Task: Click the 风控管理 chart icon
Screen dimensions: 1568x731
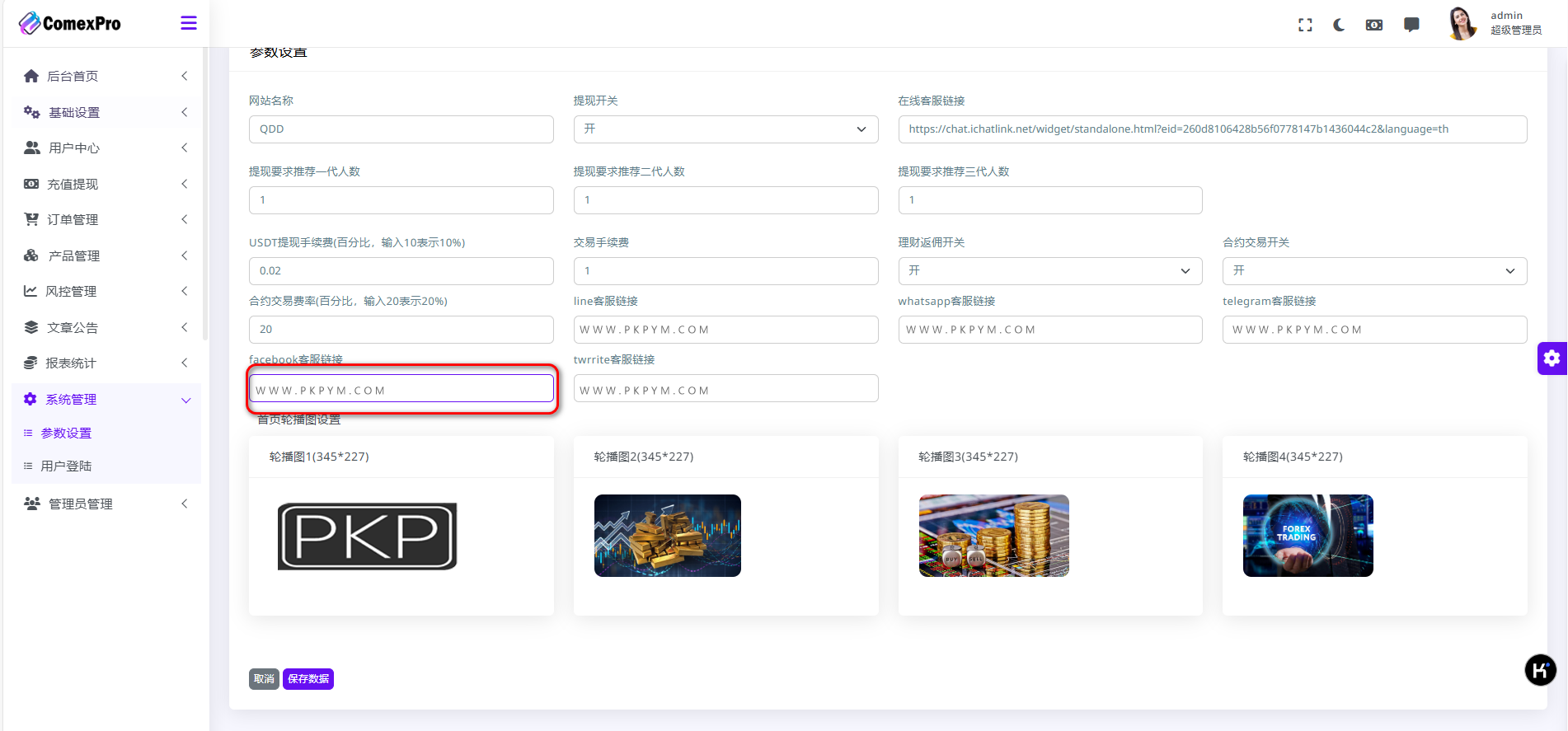Action: (x=31, y=291)
